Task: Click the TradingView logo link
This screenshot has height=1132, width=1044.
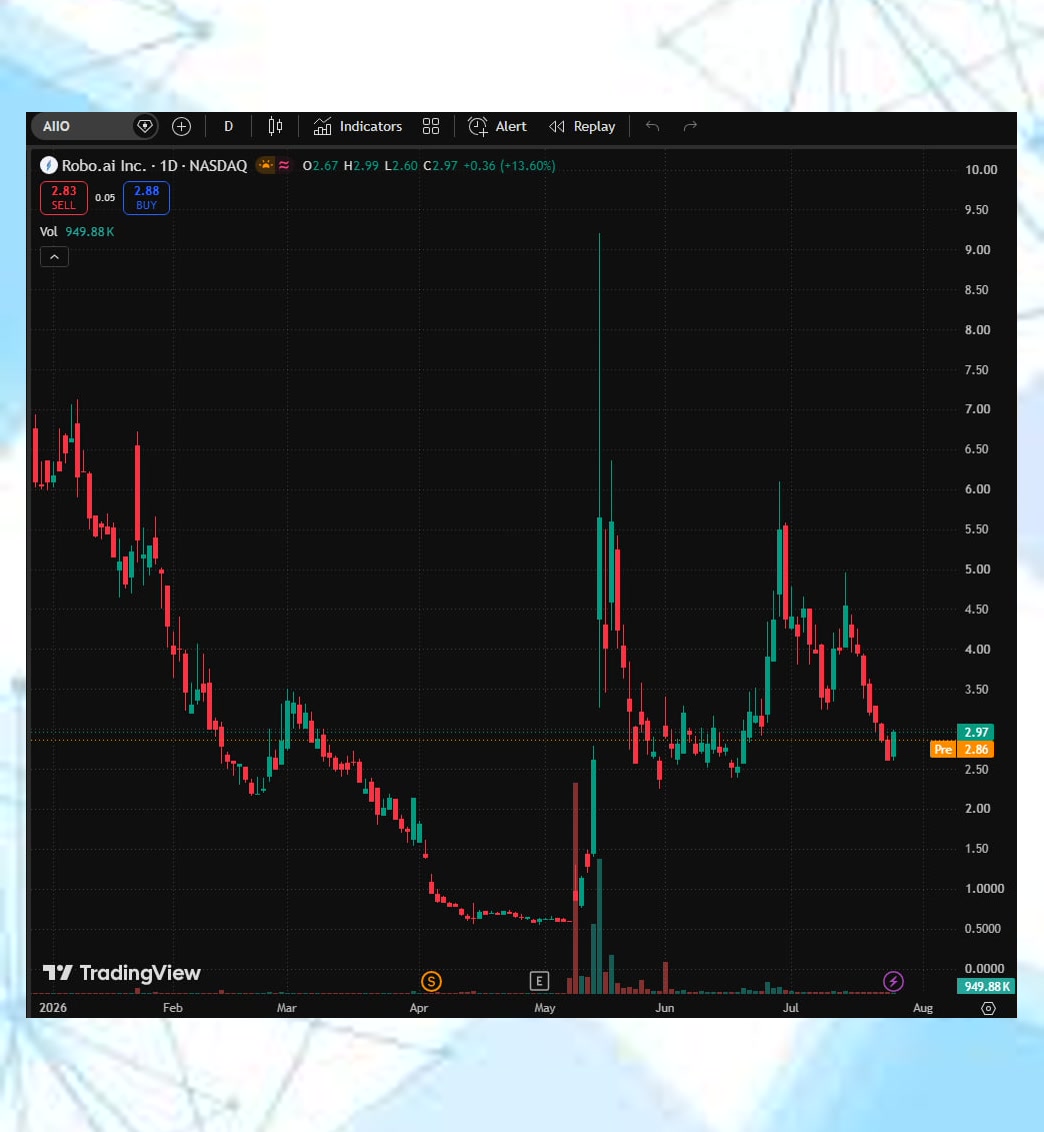Action: pos(121,973)
